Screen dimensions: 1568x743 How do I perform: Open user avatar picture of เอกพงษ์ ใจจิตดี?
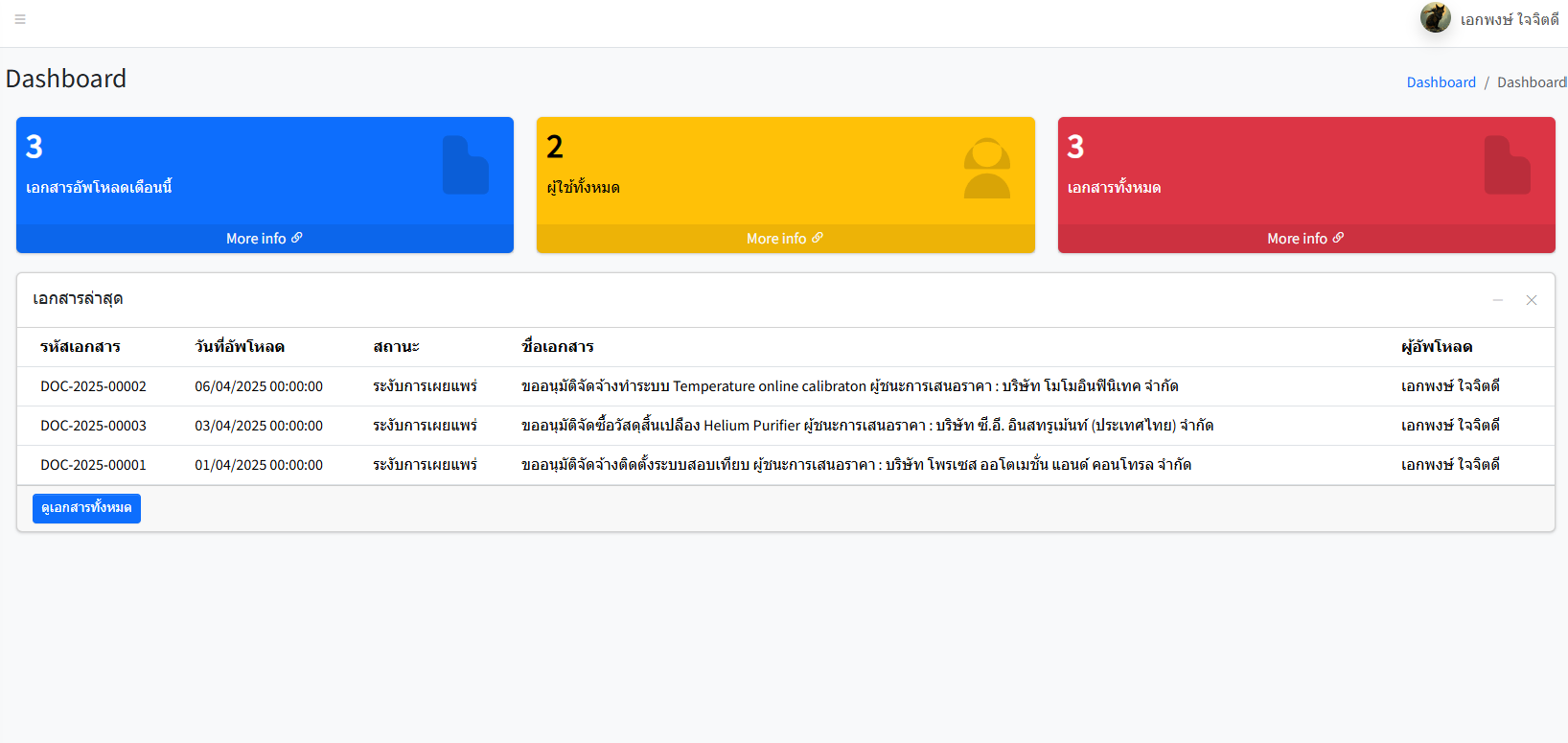pos(1435,17)
